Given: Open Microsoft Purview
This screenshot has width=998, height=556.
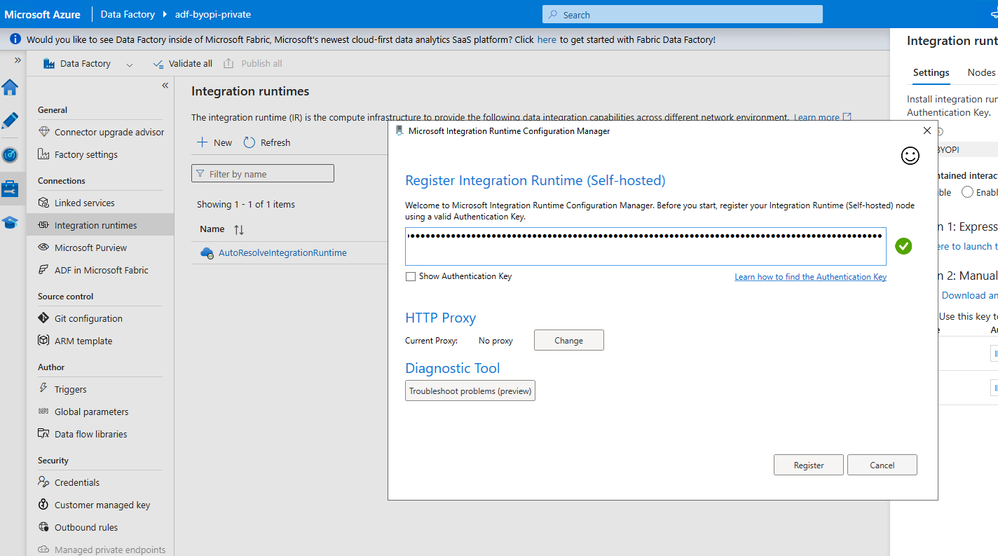Looking at the screenshot, I should 82,247.
